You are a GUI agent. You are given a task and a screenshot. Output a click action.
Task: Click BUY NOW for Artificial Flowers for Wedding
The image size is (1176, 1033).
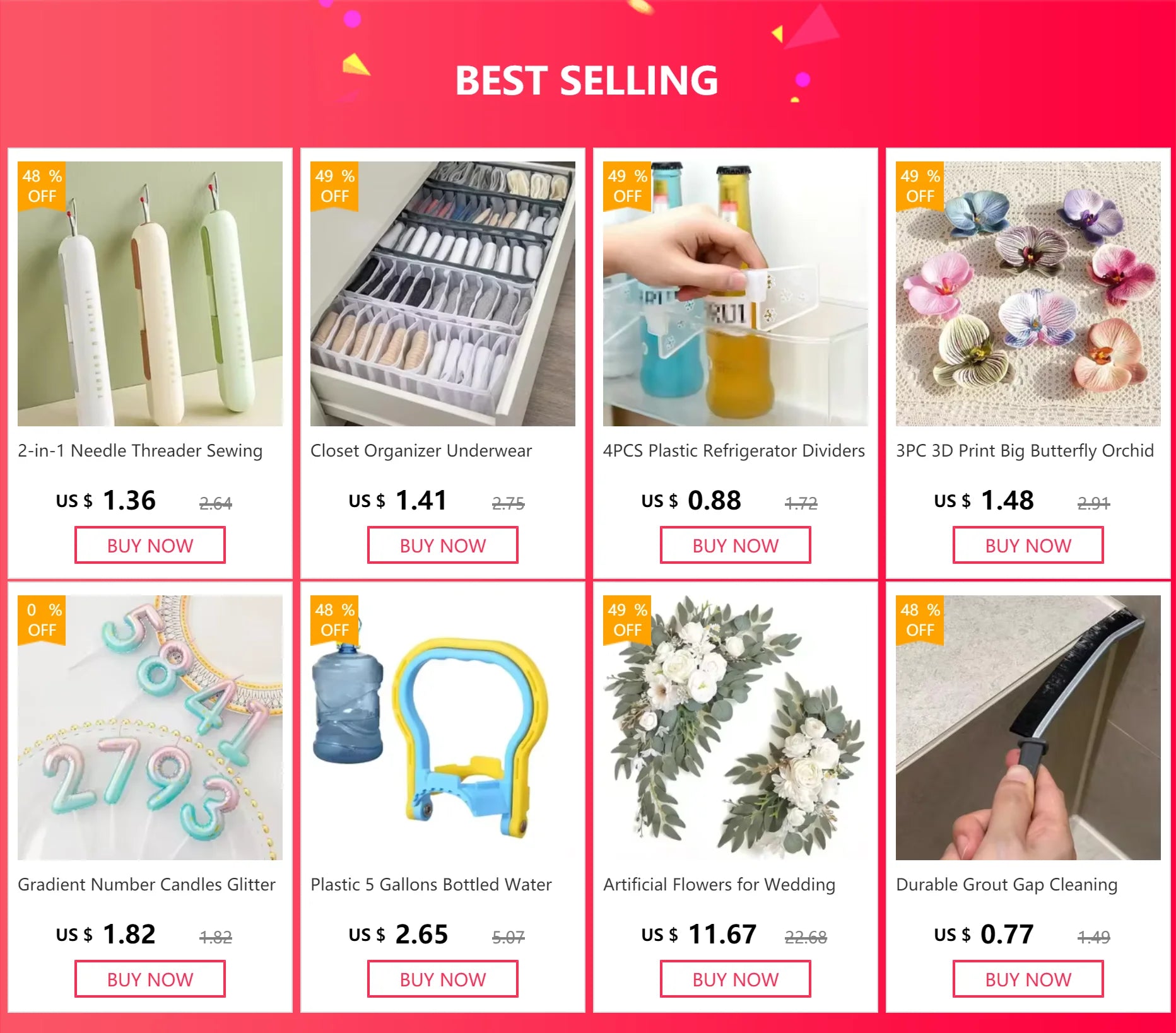click(736, 979)
